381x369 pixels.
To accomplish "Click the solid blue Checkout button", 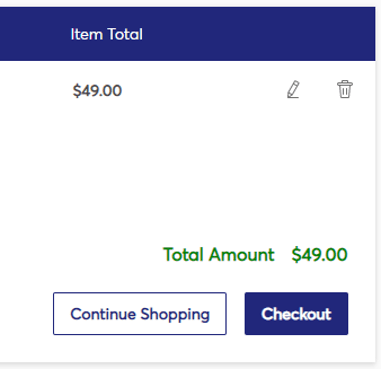I will [x=296, y=314].
